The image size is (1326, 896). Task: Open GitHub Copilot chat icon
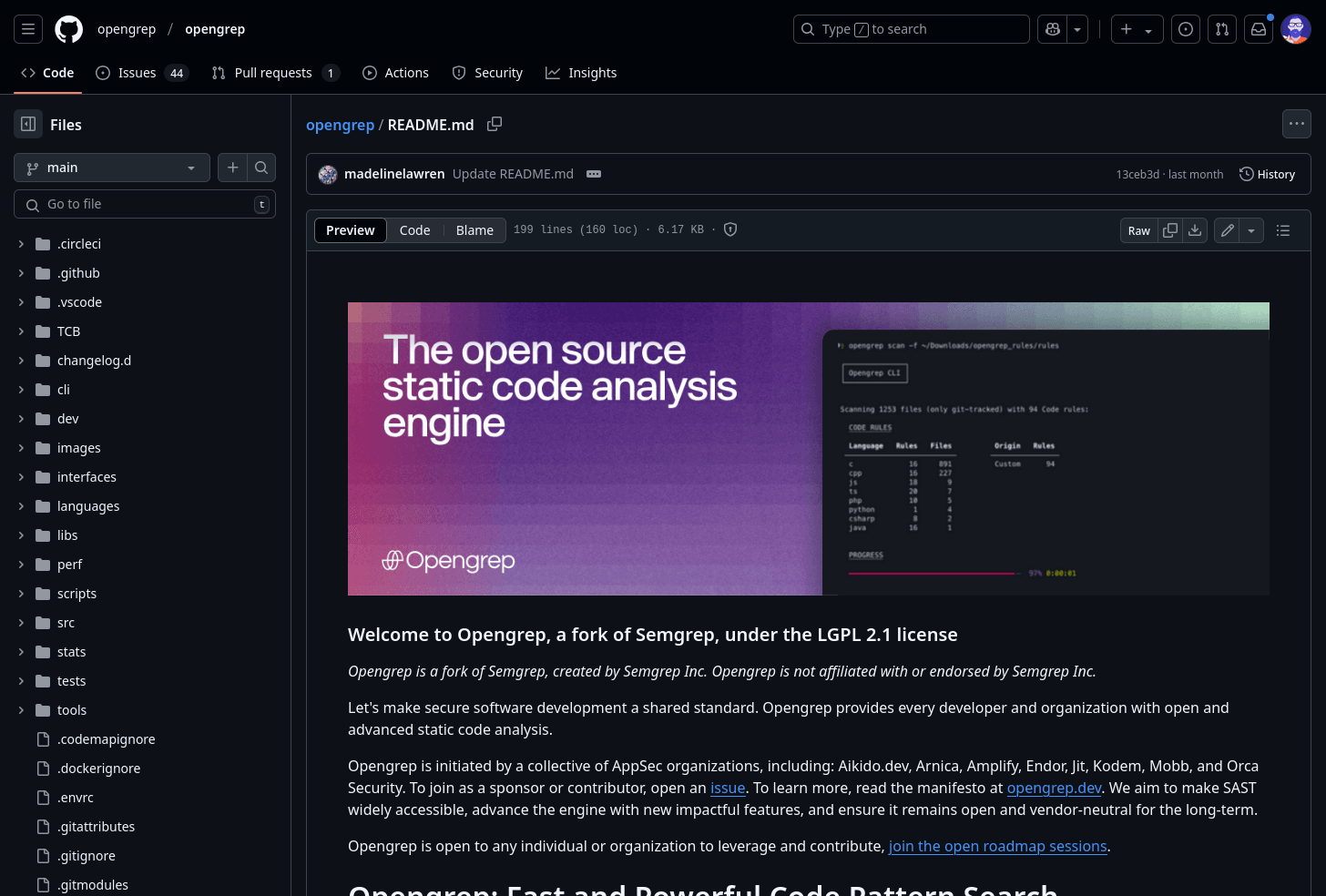tap(1051, 28)
